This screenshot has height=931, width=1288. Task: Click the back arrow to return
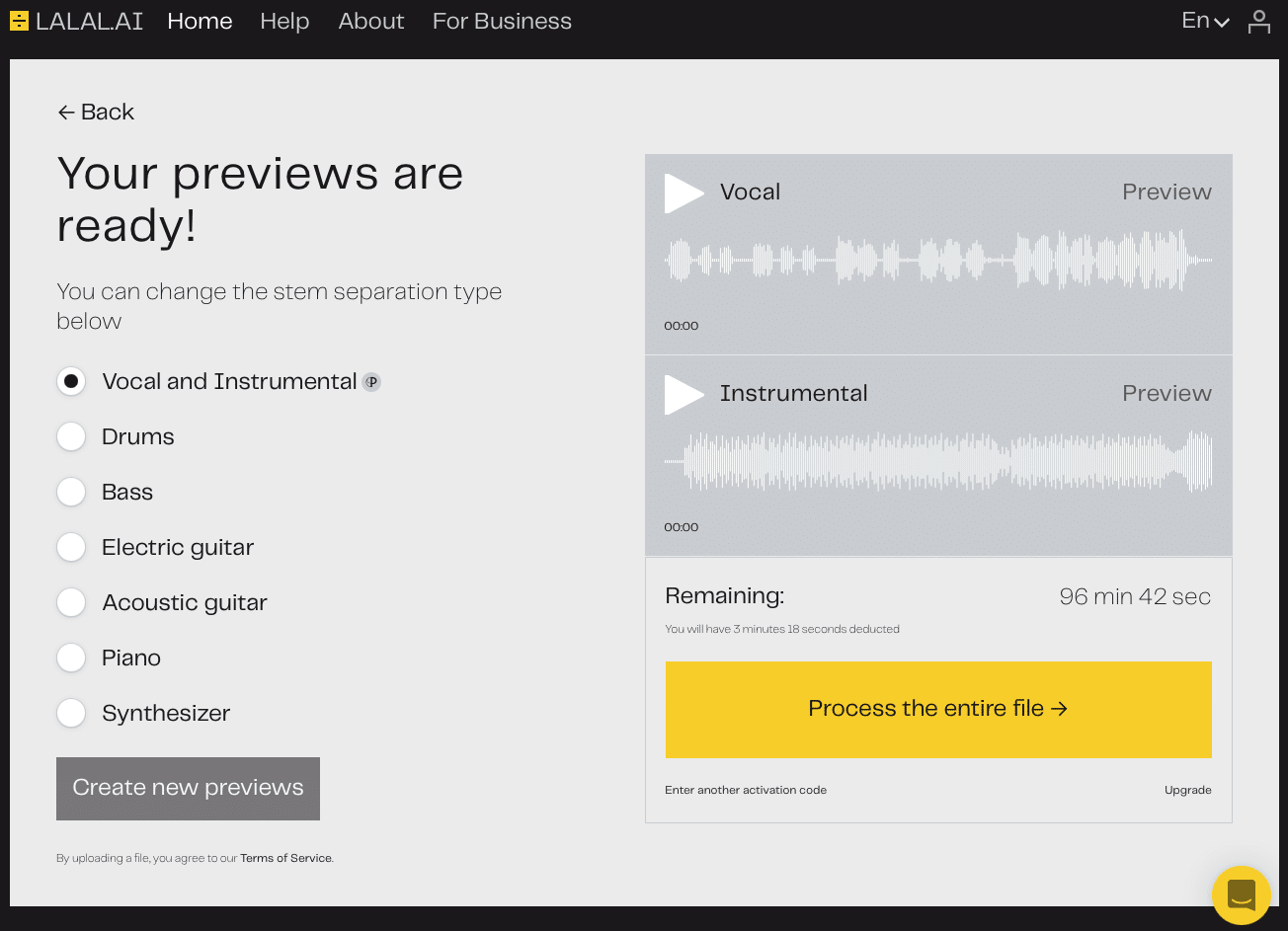pyautogui.click(x=66, y=112)
